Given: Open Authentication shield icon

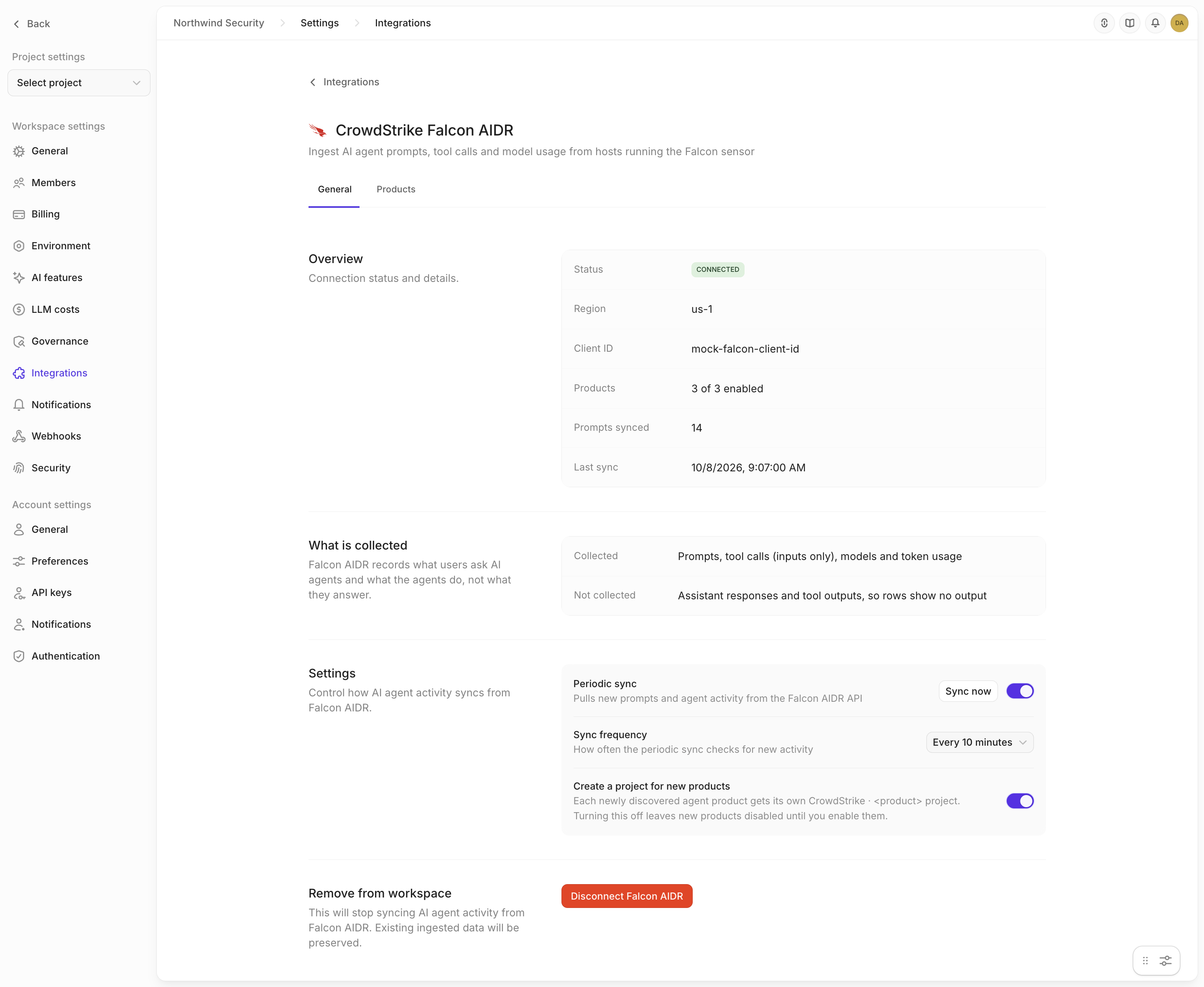Looking at the screenshot, I should tap(19, 656).
